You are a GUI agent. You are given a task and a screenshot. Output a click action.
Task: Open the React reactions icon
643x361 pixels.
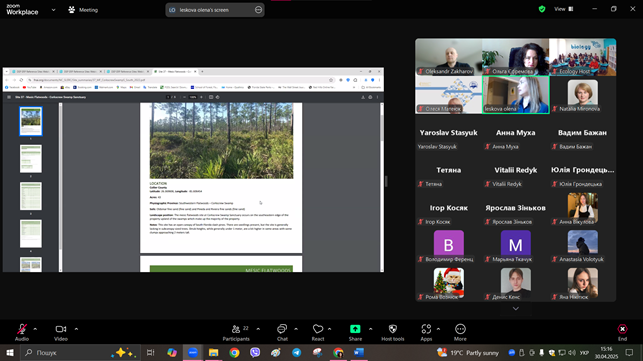tap(318, 329)
